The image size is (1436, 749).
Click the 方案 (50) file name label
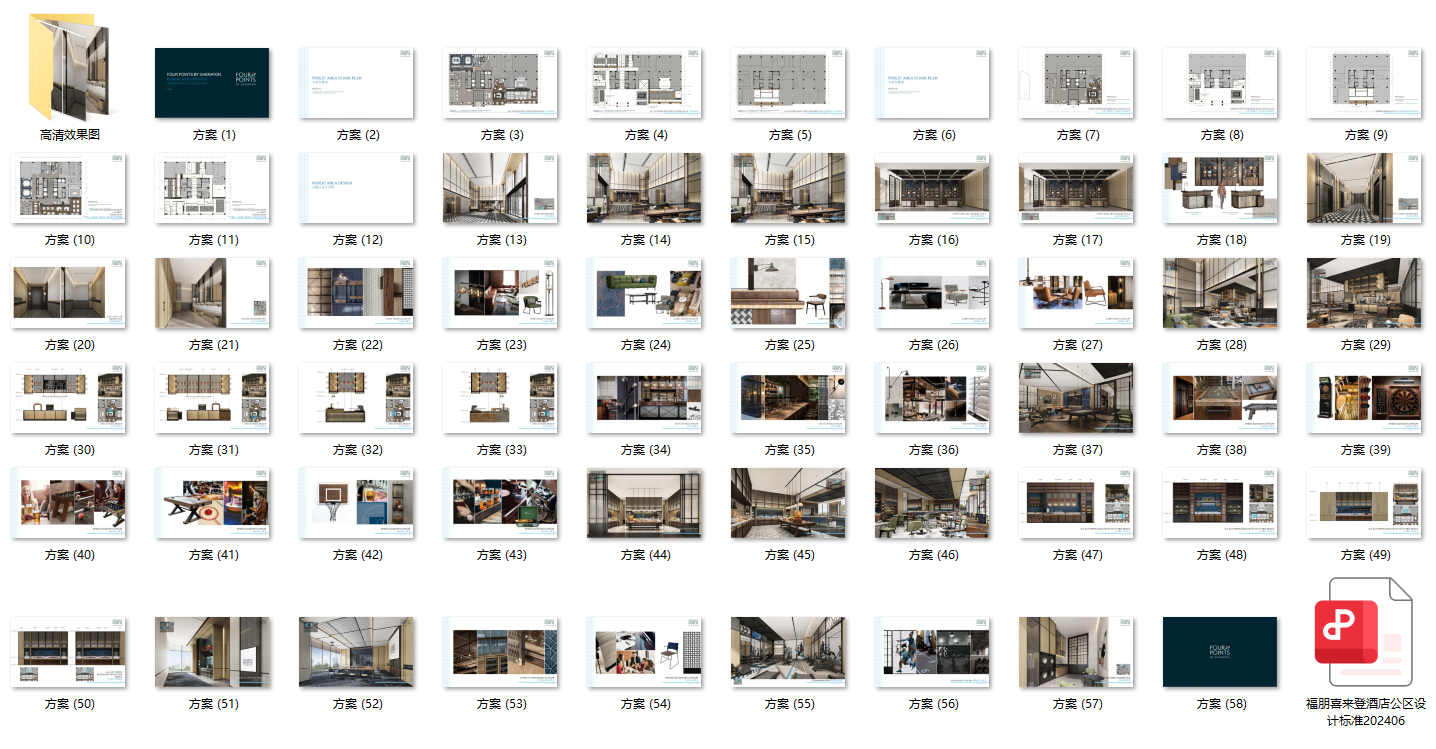(70, 704)
